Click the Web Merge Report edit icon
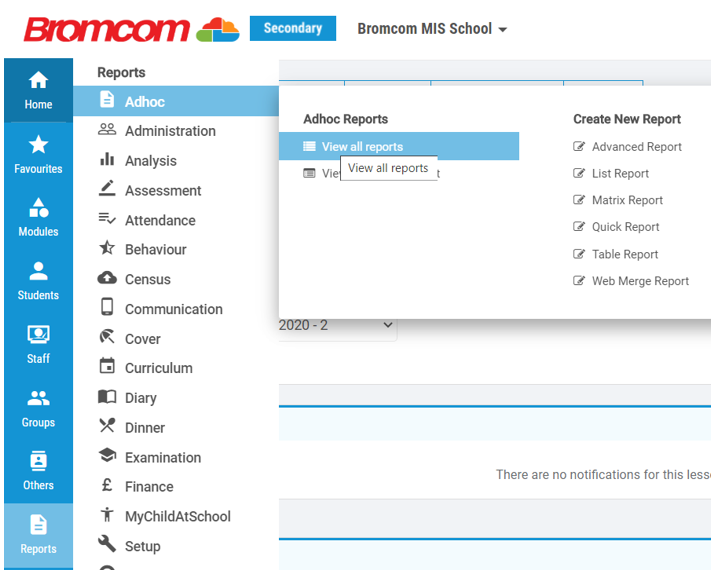Screen dimensions: 711x570 tap(579, 280)
